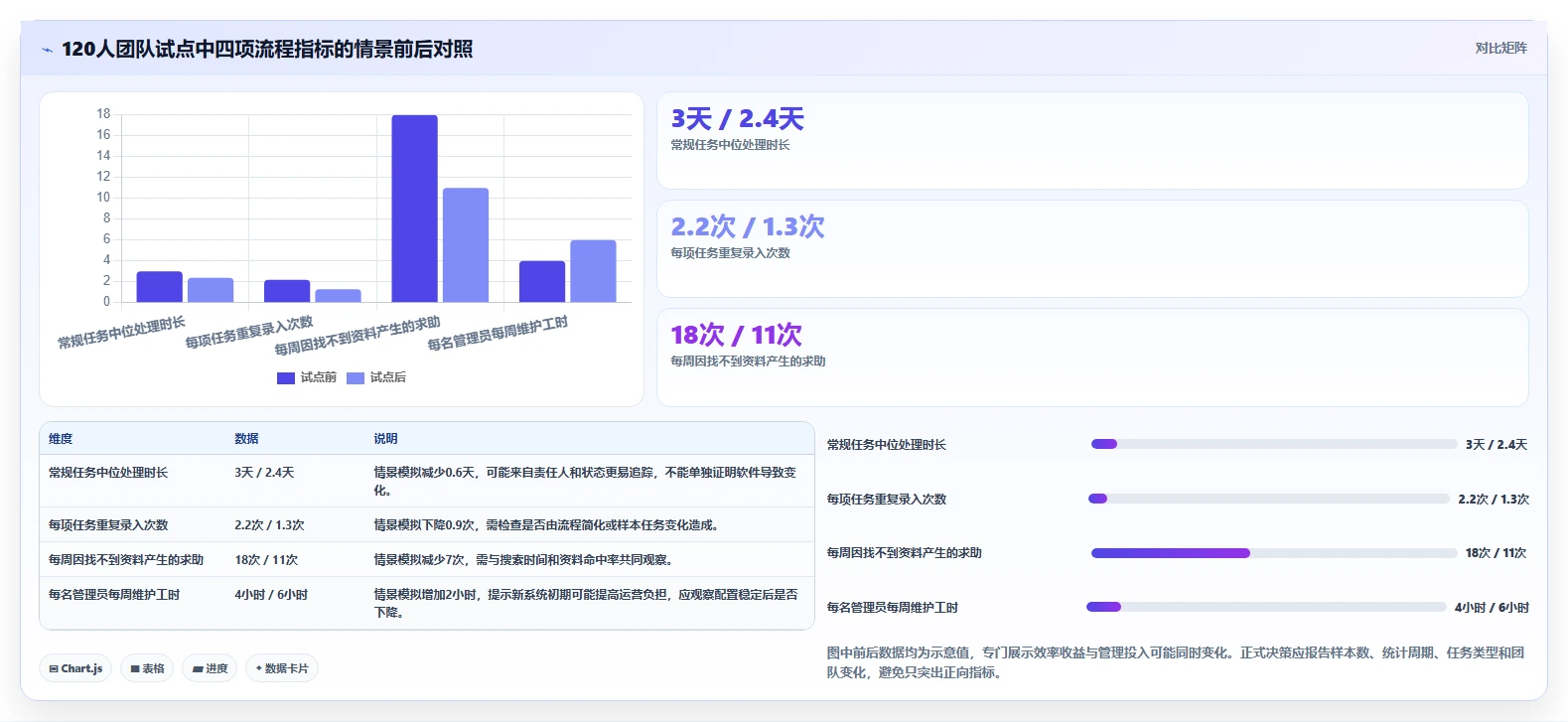The height and width of the screenshot is (722, 1568).
Task: Click the 18次 / 11次 stat card value
Action: 736,336
